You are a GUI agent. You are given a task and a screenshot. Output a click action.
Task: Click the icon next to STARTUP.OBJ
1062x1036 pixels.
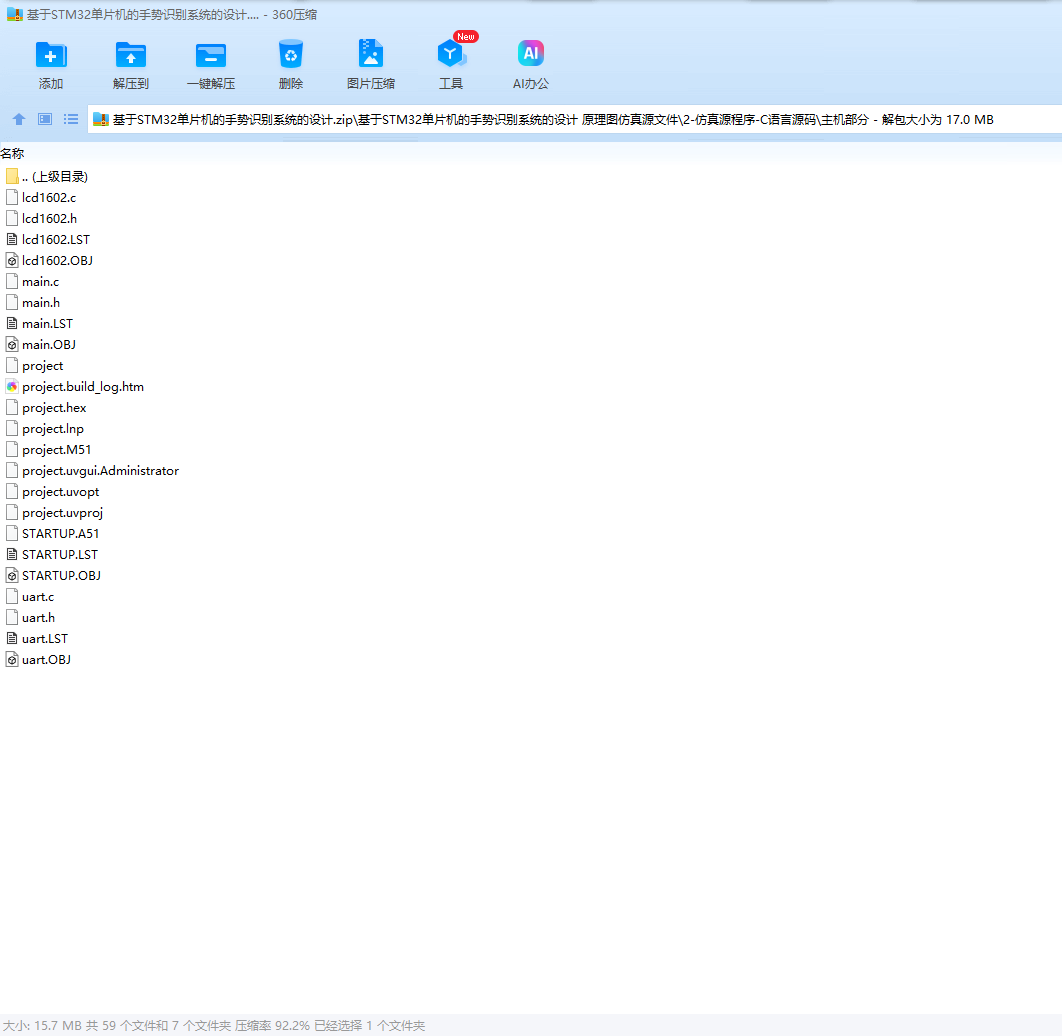pyautogui.click(x=12, y=576)
